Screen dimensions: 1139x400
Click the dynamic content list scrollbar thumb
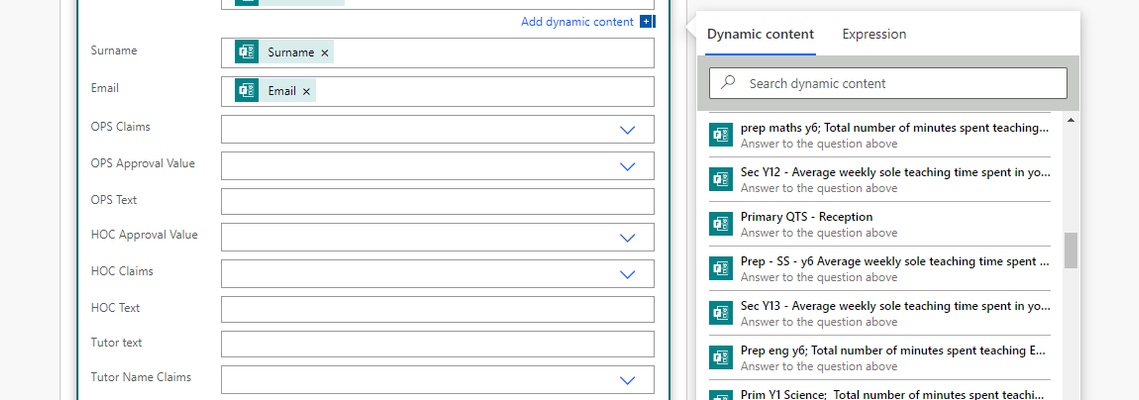pyautogui.click(x=1071, y=250)
